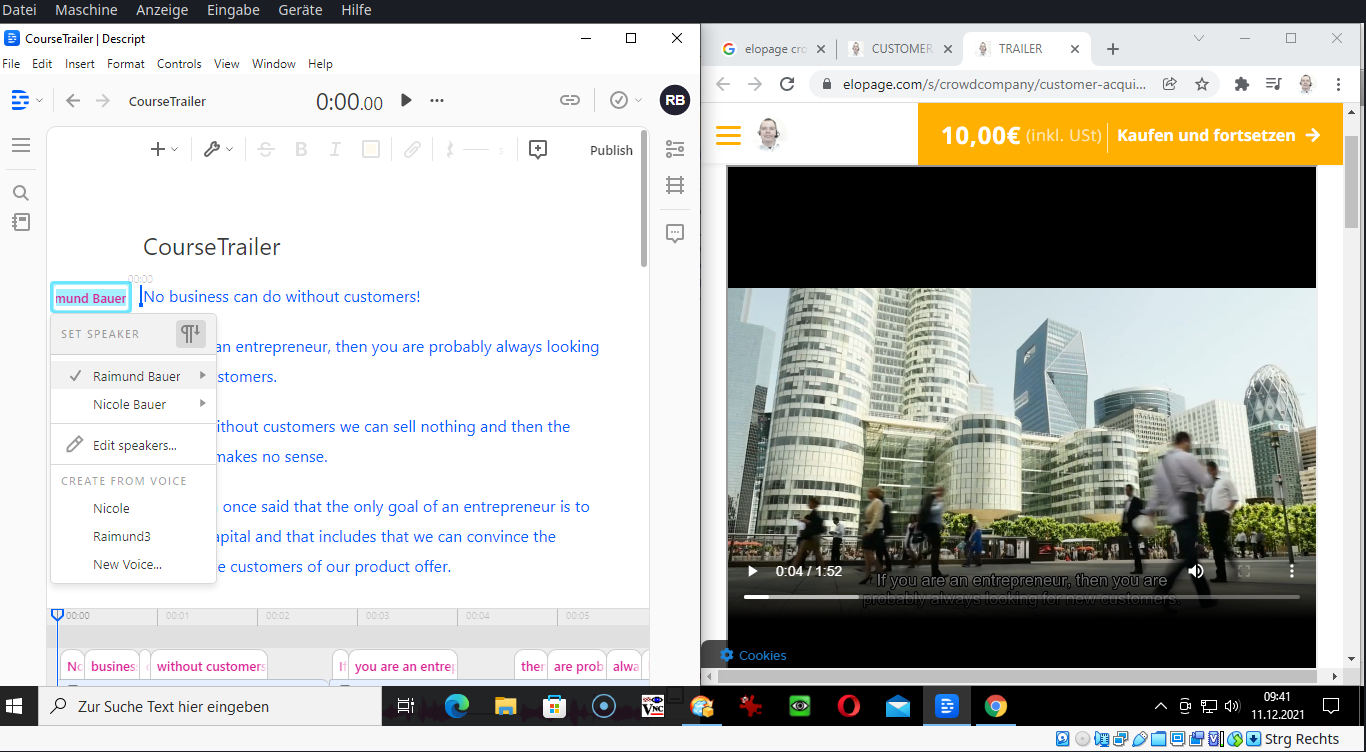Click the paperclip attachment icon
This screenshot has width=1366, height=752.
click(x=412, y=148)
